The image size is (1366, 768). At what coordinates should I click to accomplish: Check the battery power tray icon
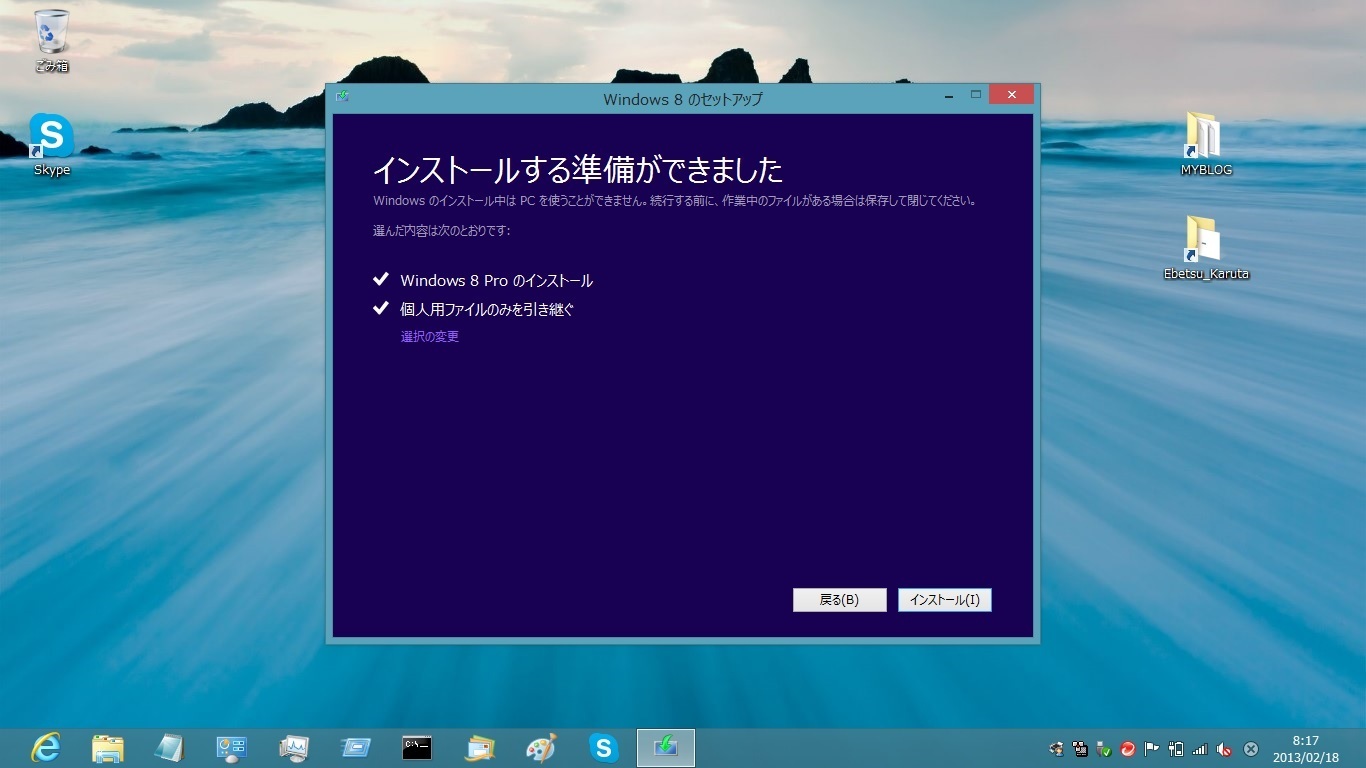(1176, 748)
